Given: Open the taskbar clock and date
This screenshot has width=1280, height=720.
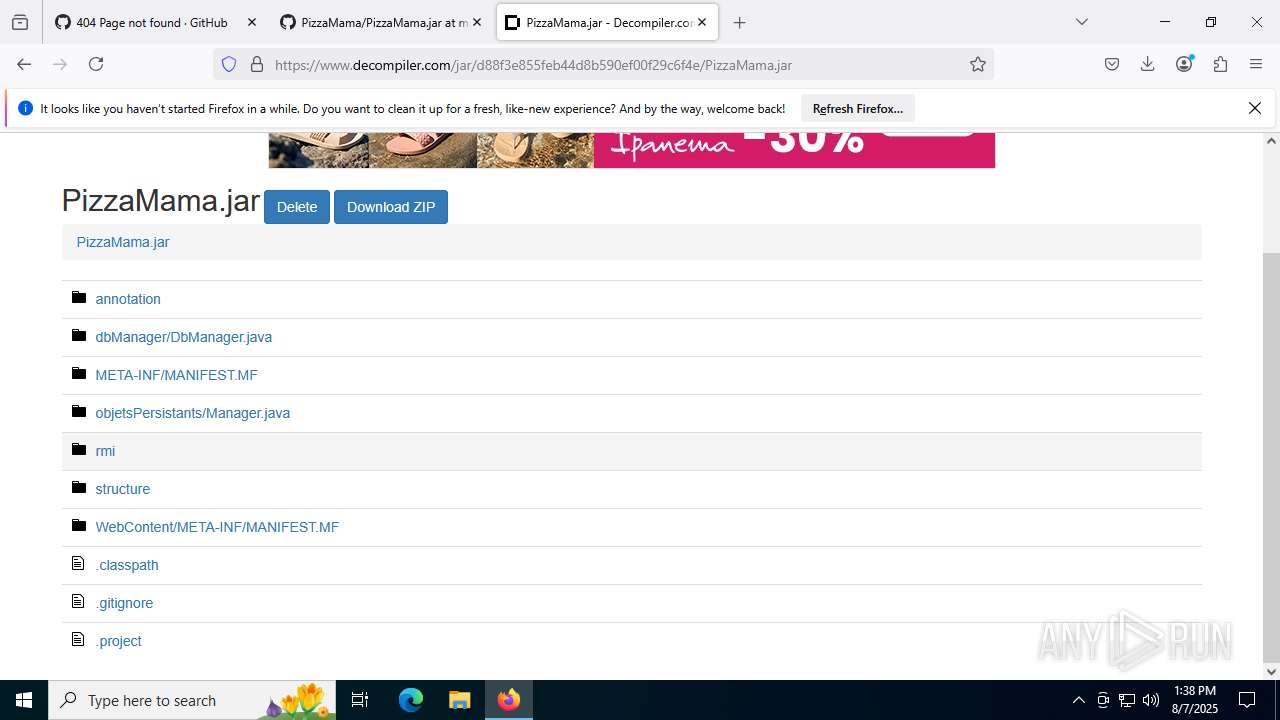Looking at the screenshot, I should 1195,700.
